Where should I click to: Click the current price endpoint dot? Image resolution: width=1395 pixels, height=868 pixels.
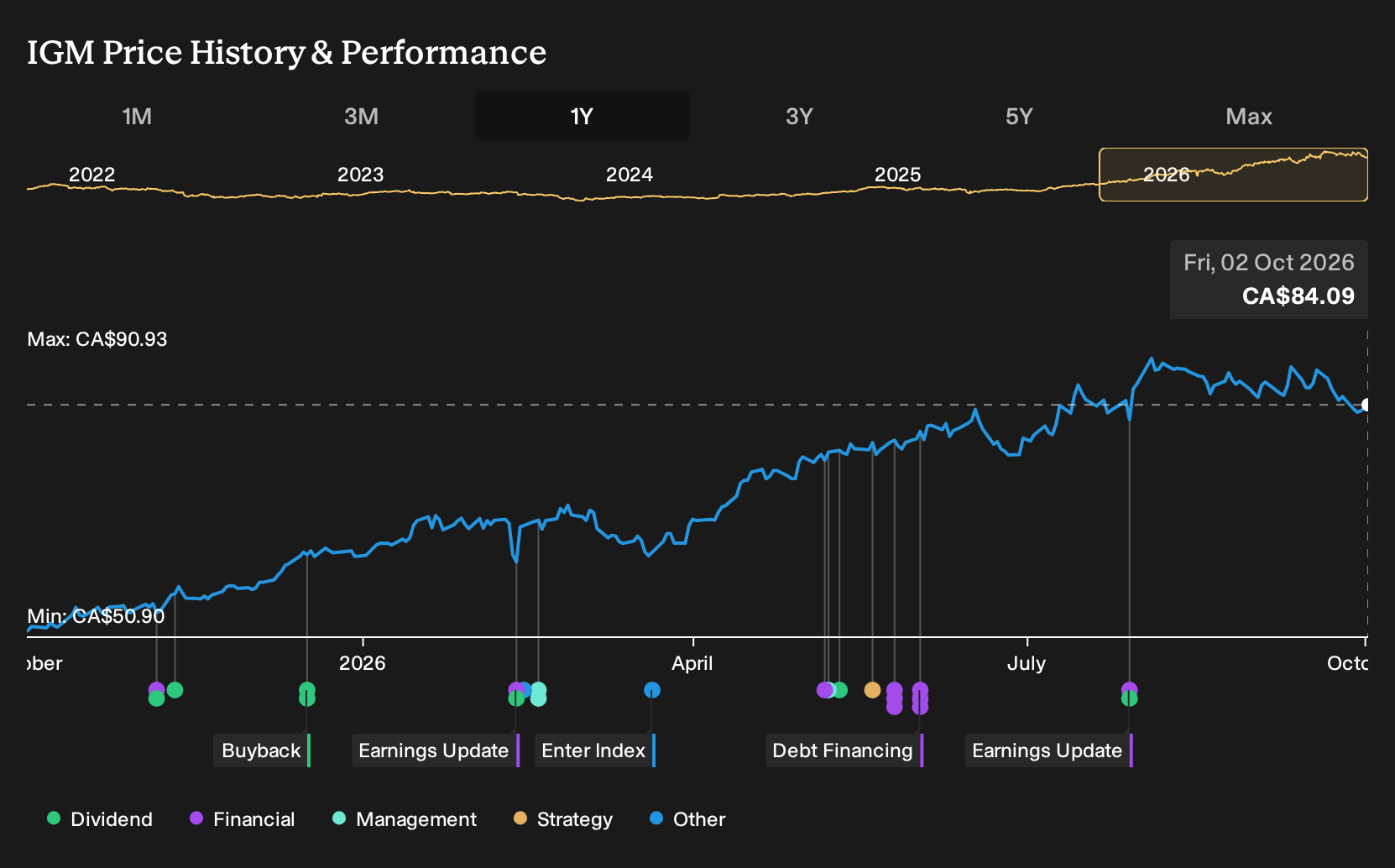click(1366, 405)
